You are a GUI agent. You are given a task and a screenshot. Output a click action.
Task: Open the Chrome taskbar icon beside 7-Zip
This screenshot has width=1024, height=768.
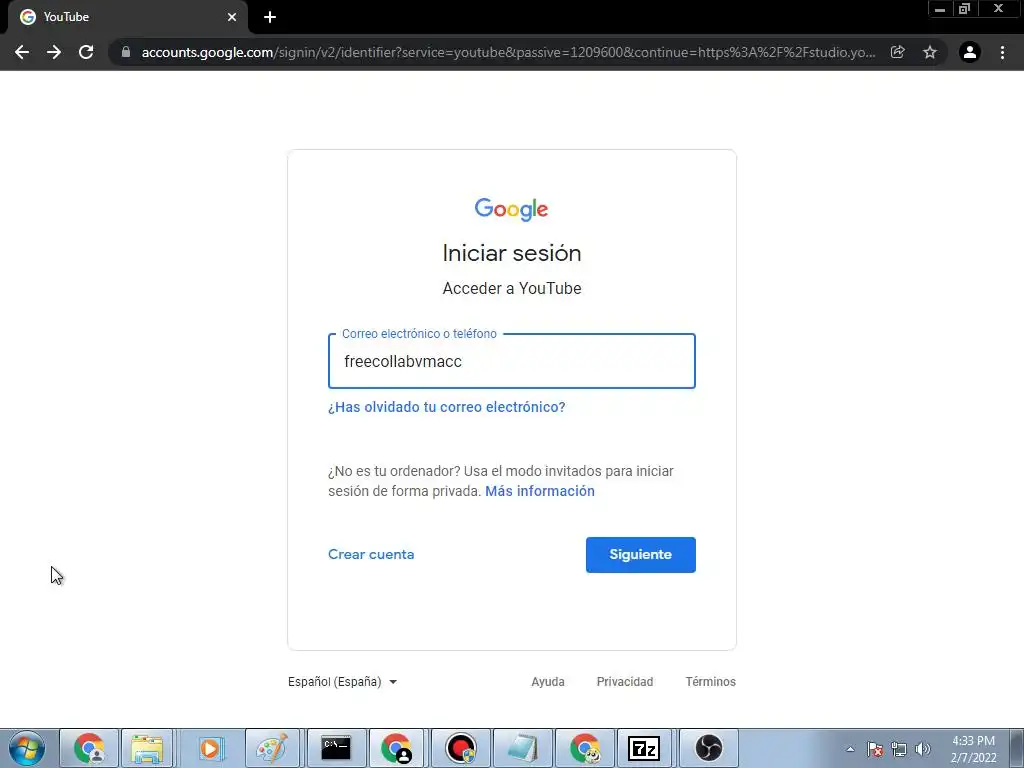coord(585,748)
